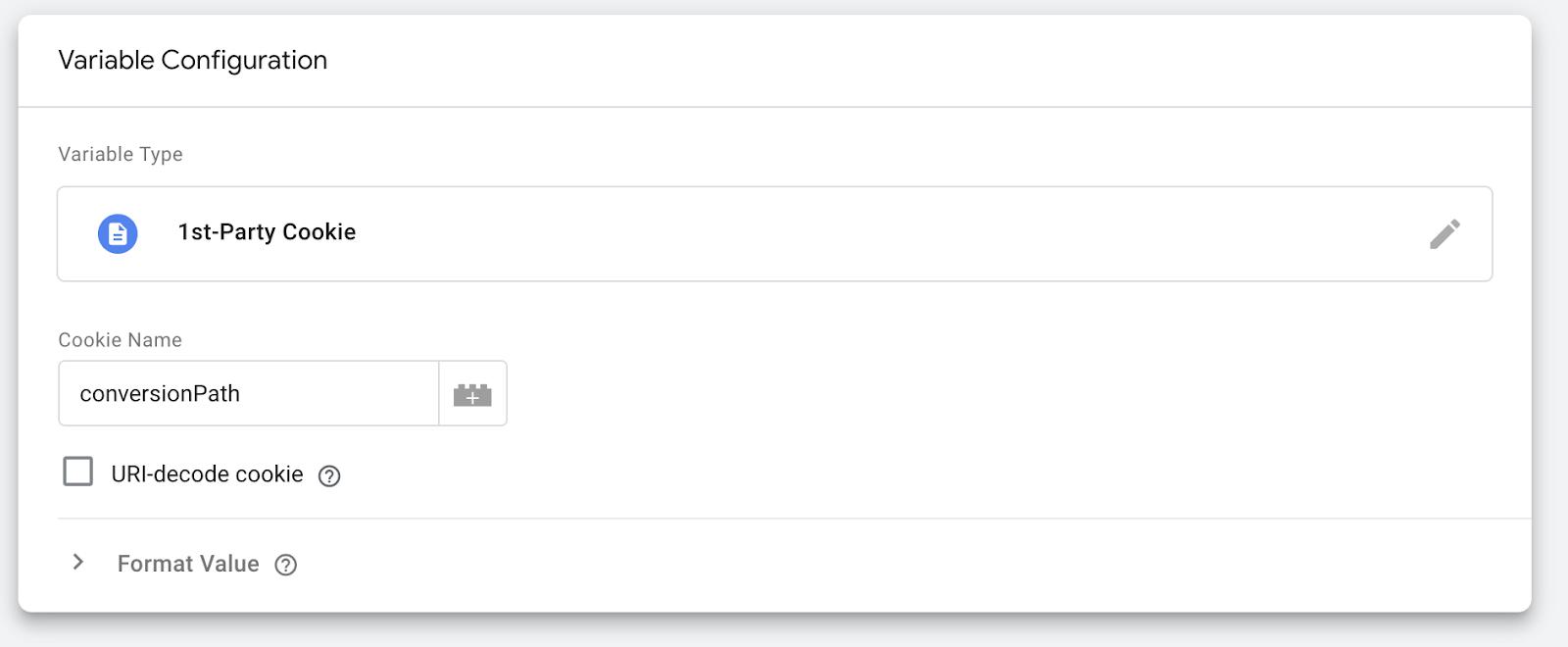
Task: Click the Cookie Name field label
Action: (x=120, y=340)
